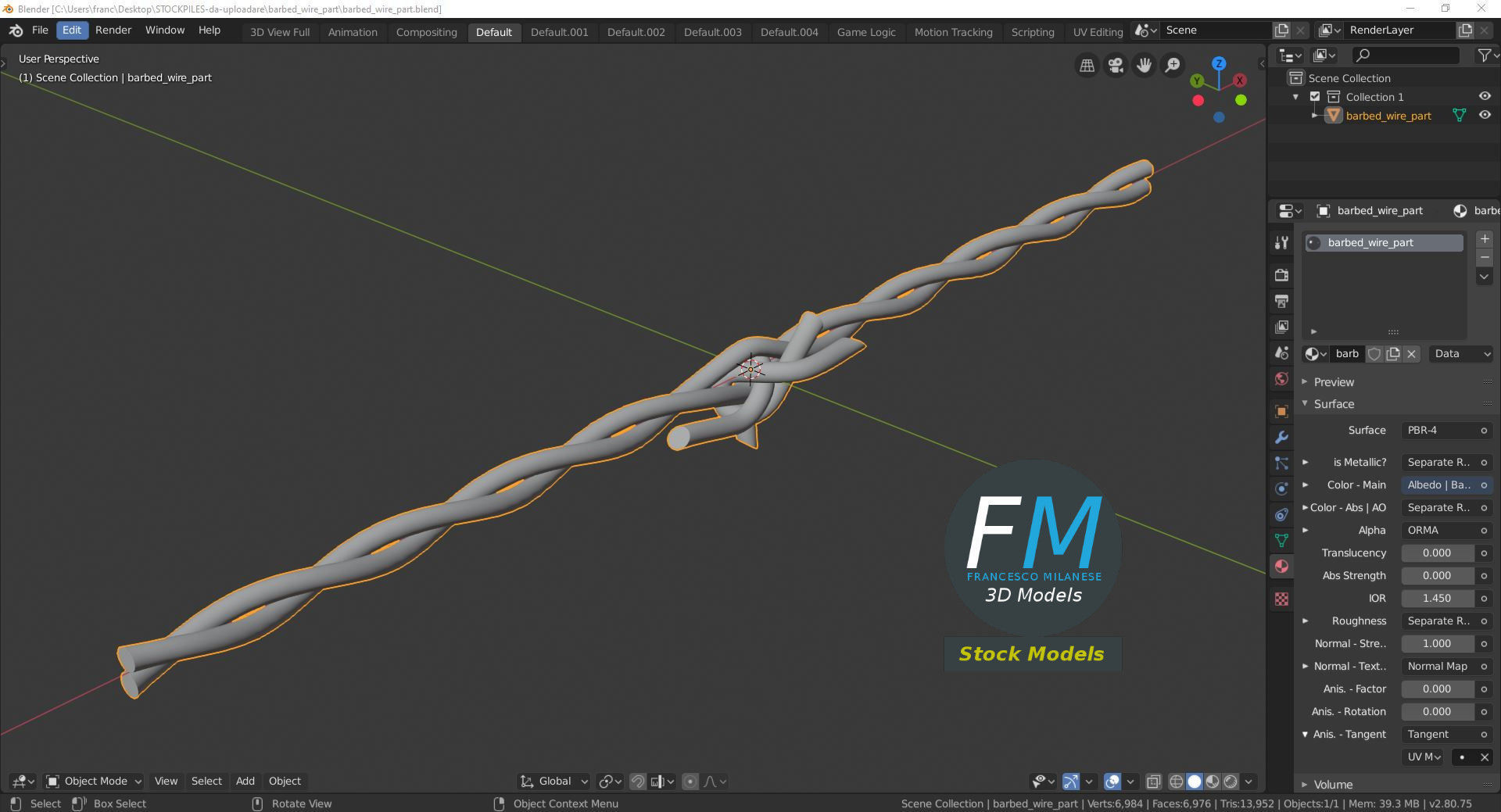Switch to rendered shading
This screenshot has height=812, width=1501.
click(1231, 782)
